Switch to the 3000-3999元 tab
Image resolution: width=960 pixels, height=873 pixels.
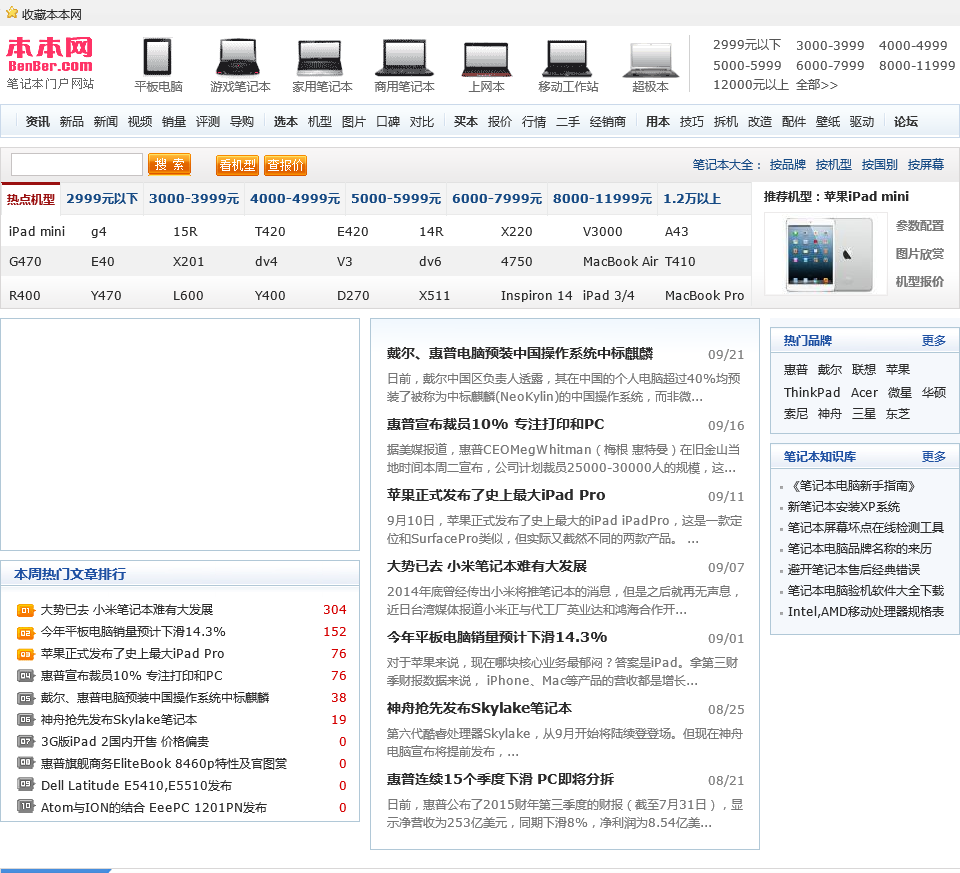point(194,199)
